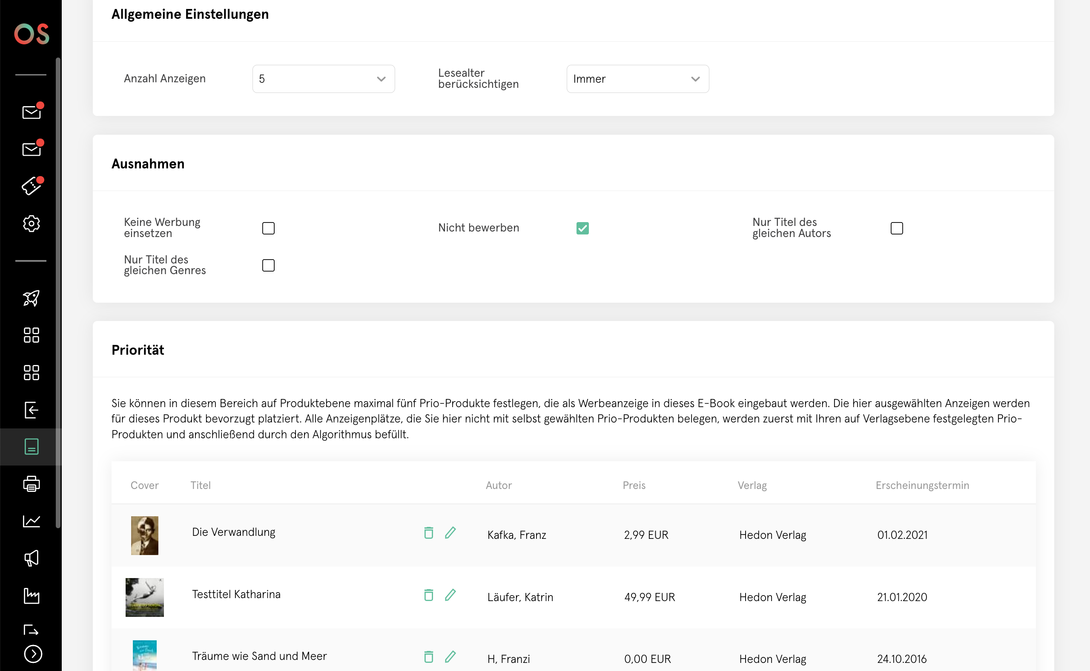
Task: Edit Testtitel Katharina with pencil icon
Action: coord(450,595)
